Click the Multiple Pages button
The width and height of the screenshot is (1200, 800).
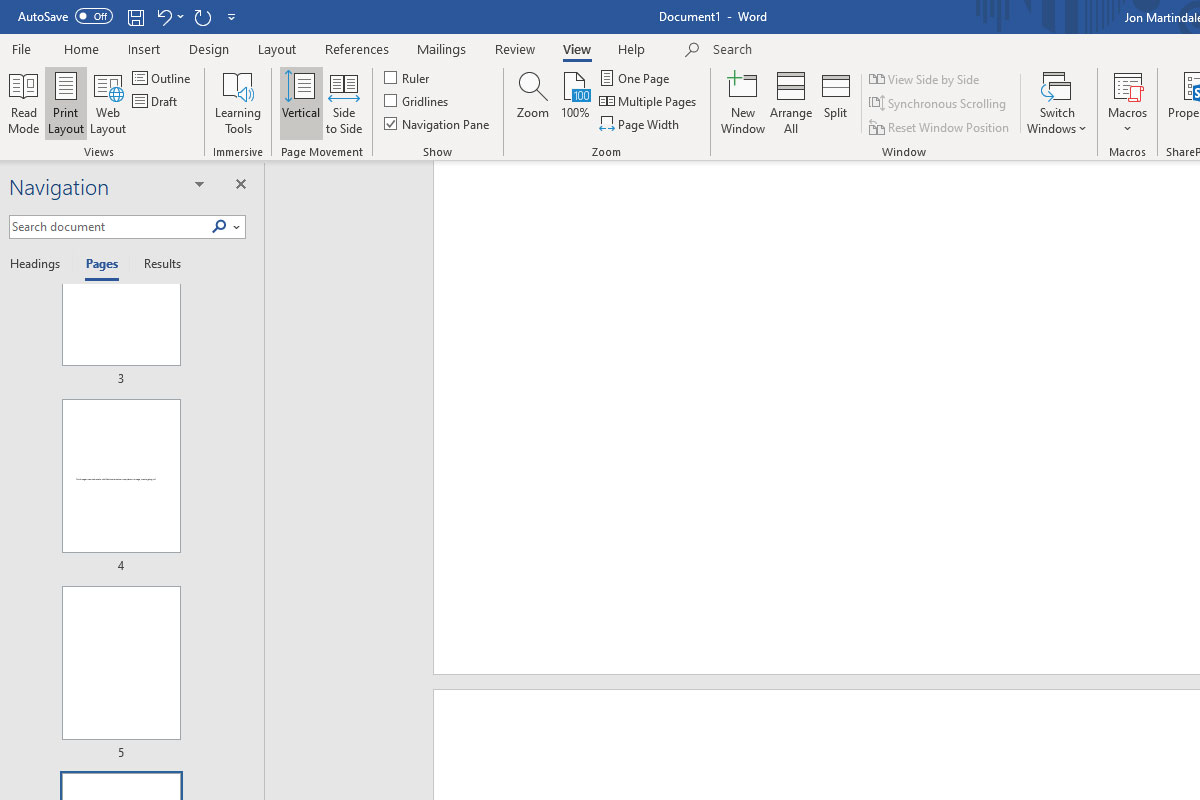(648, 101)
